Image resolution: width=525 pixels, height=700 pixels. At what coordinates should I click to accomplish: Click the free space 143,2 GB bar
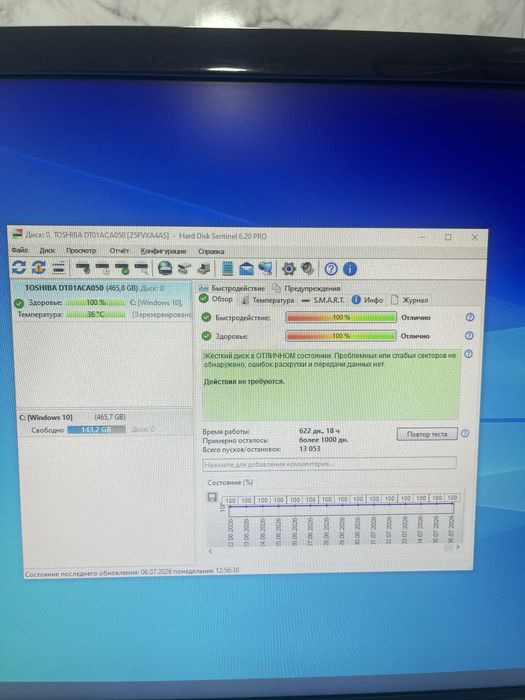point(96,429)
